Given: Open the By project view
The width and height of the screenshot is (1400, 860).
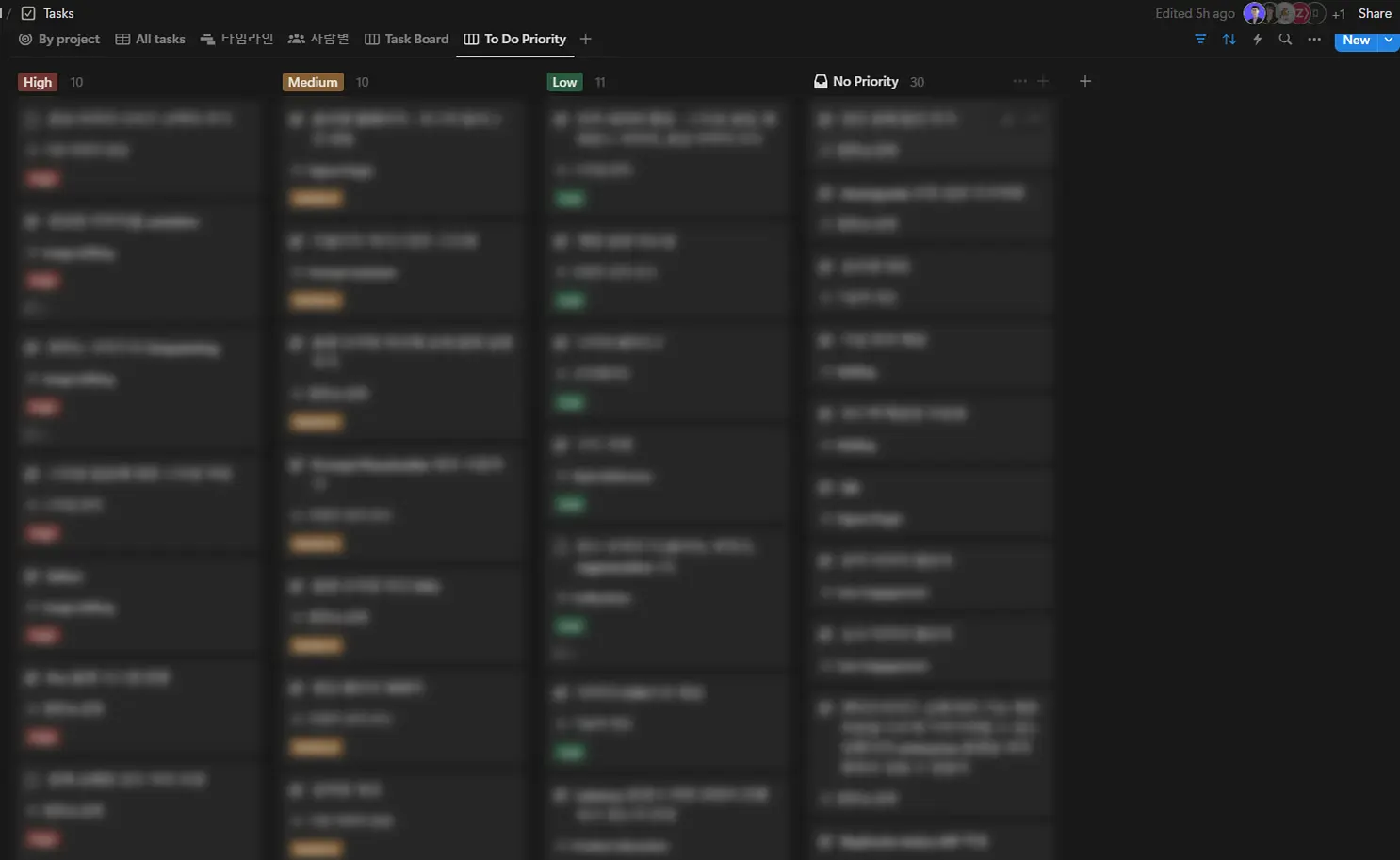Looking at the screenshot, I should click(x=59, y=39).
